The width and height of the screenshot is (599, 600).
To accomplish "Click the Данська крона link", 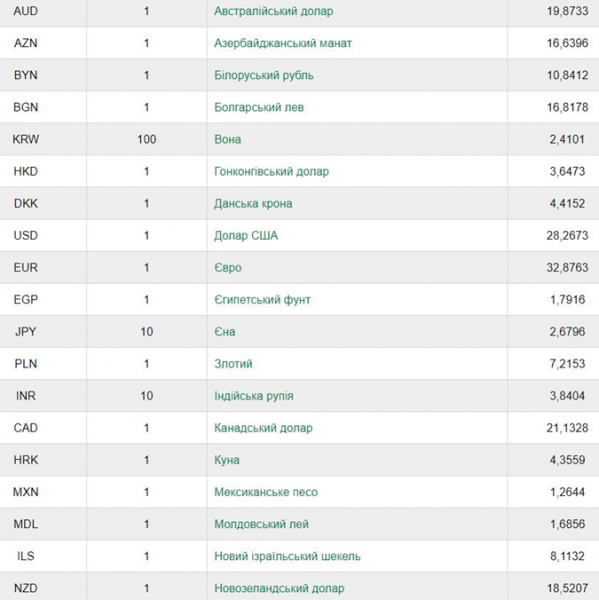I will [x=253, y=204].
